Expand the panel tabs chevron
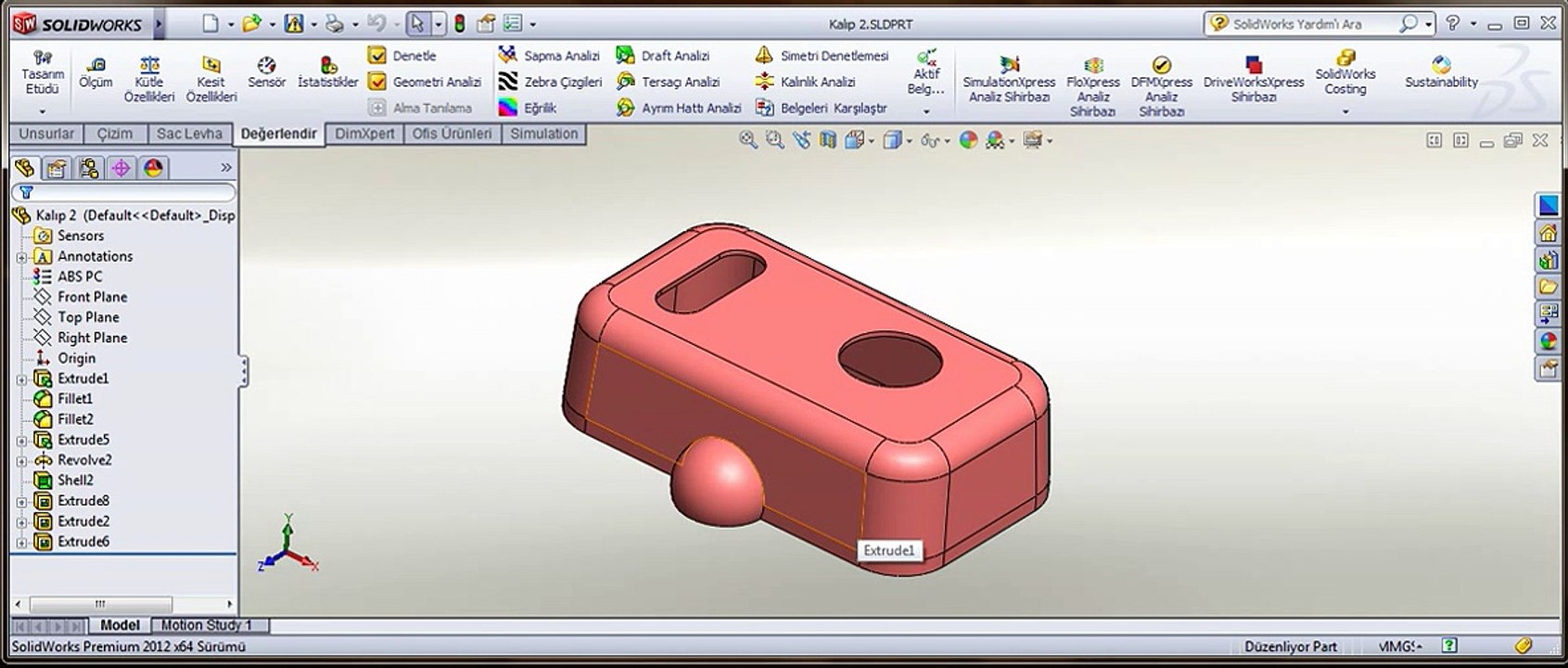Viewport: 1568px width, 668px height. click(x=226, y=168)
